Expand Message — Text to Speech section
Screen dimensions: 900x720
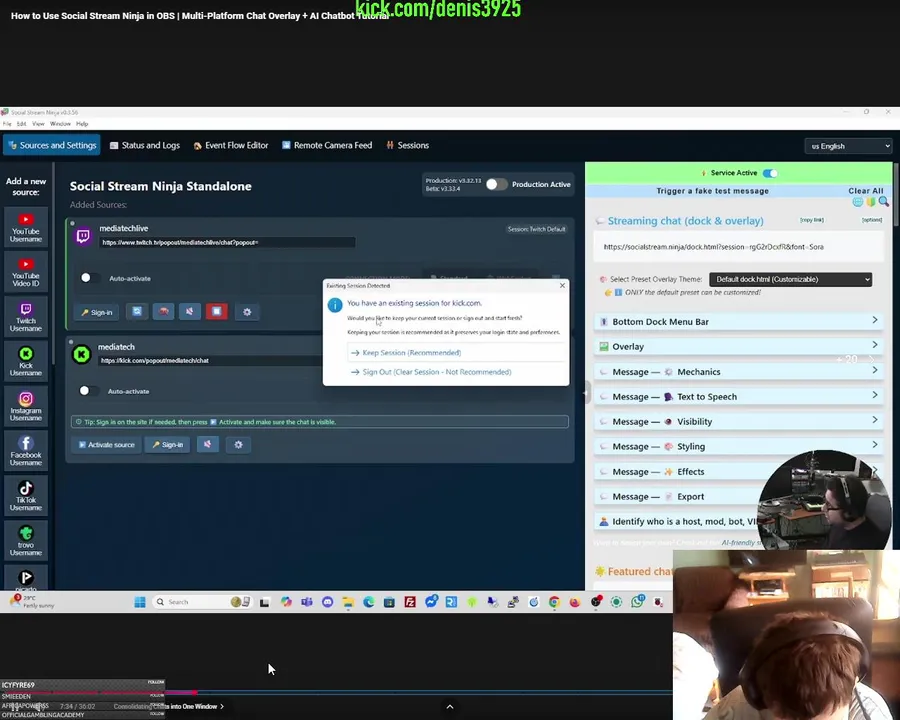(x=739, y=396)
